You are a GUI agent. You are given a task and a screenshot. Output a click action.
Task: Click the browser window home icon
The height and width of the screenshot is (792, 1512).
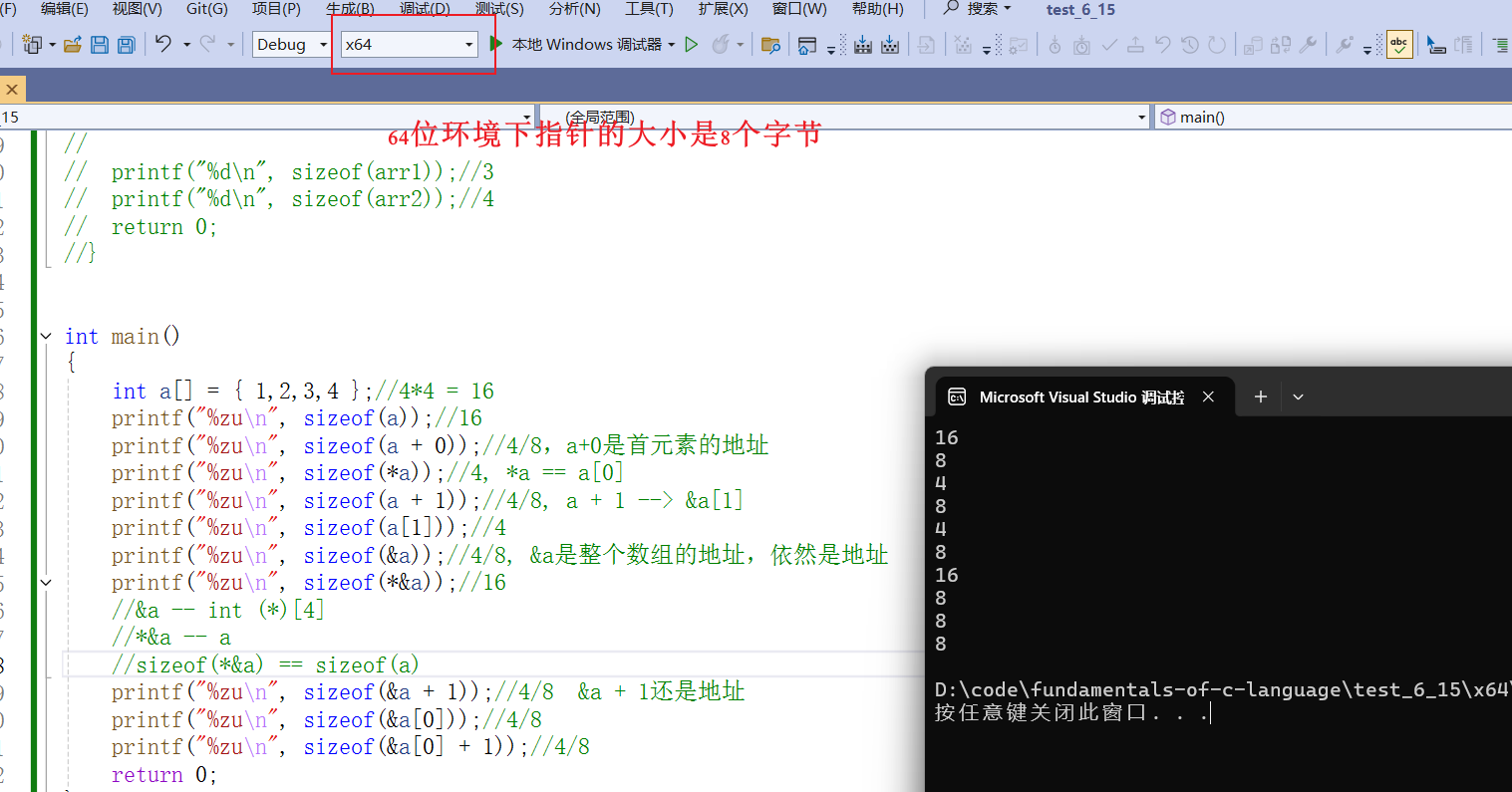click(807, 45)
